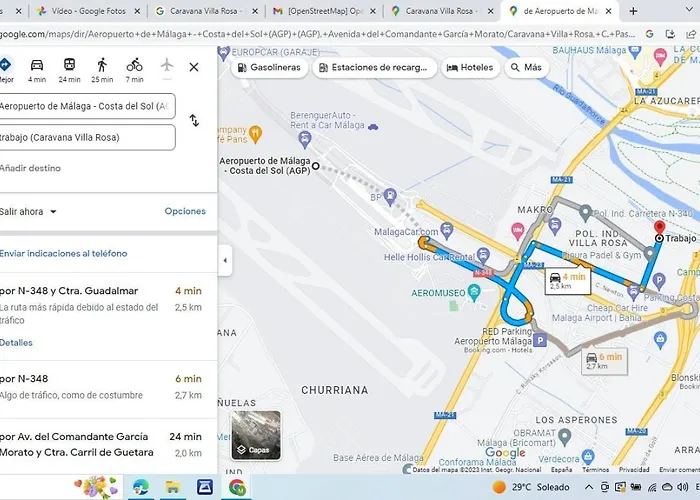700x500 pixels.
Task: Open Chrome from the taskbar
Action: 237,487
